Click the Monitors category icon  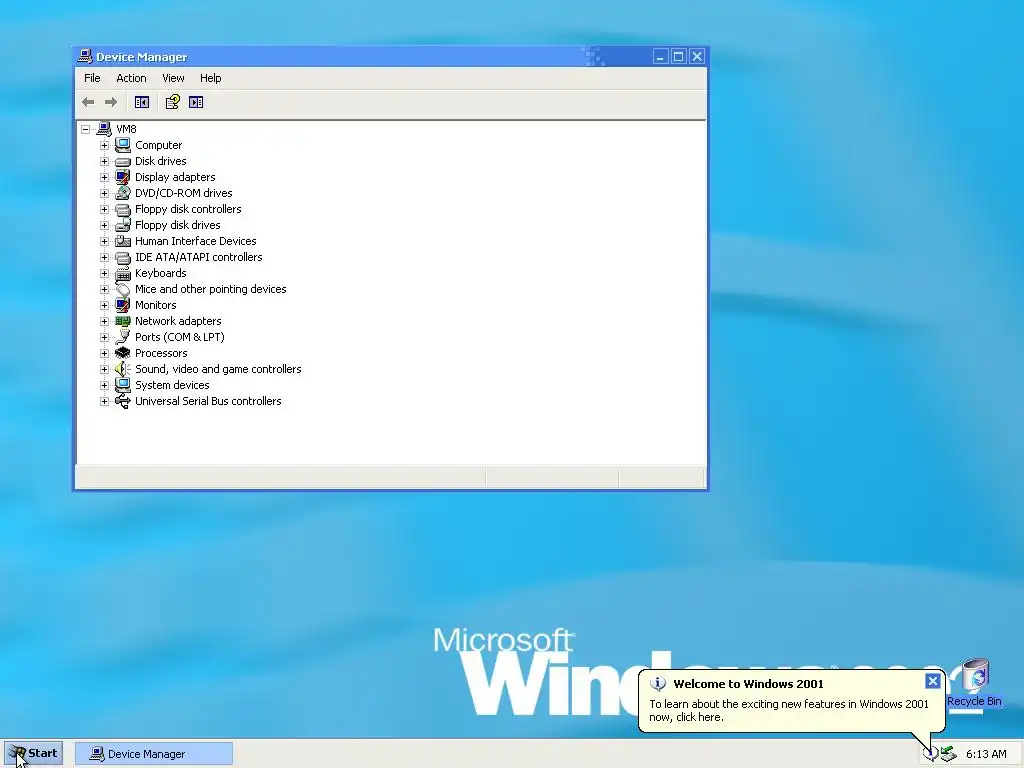[x=123, y=305]
